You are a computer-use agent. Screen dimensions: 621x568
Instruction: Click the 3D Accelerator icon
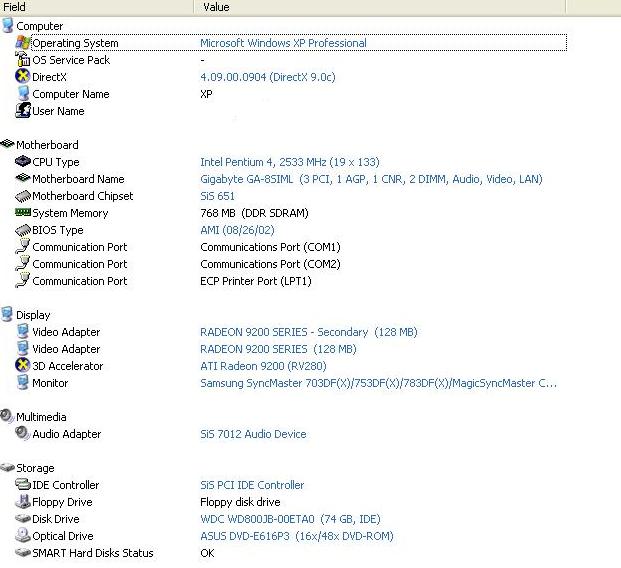(x=23, y=366)
